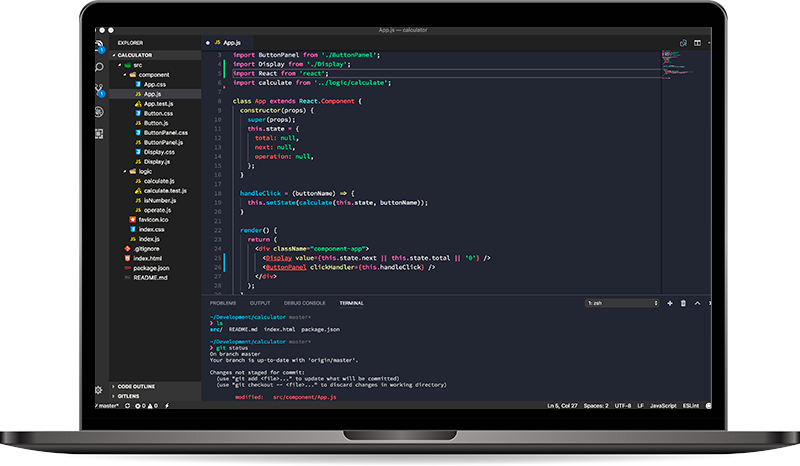Open Display.css file

[x=155, y=152]
